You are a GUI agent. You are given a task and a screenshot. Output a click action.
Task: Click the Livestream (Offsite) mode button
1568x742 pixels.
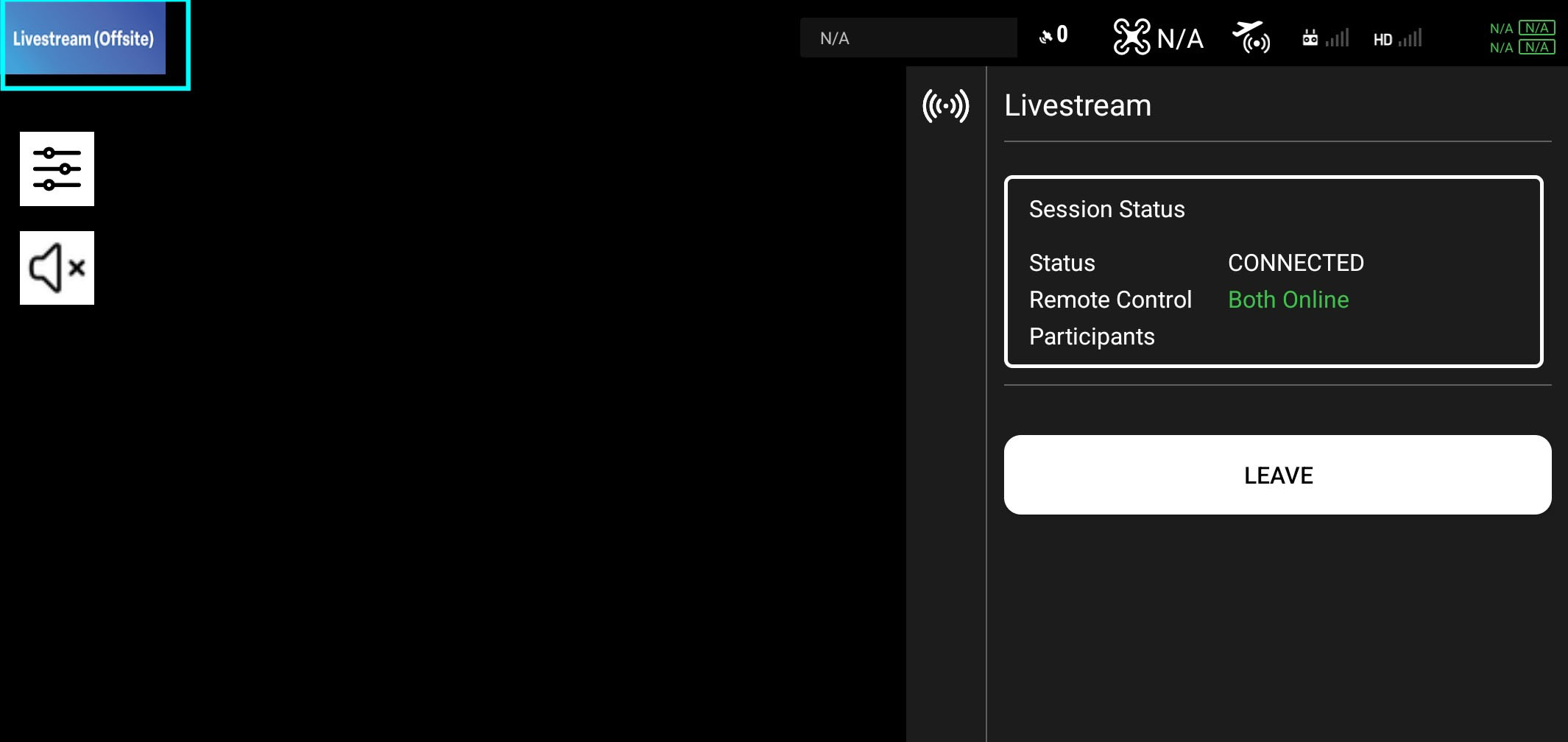click(x=83, y=38)
